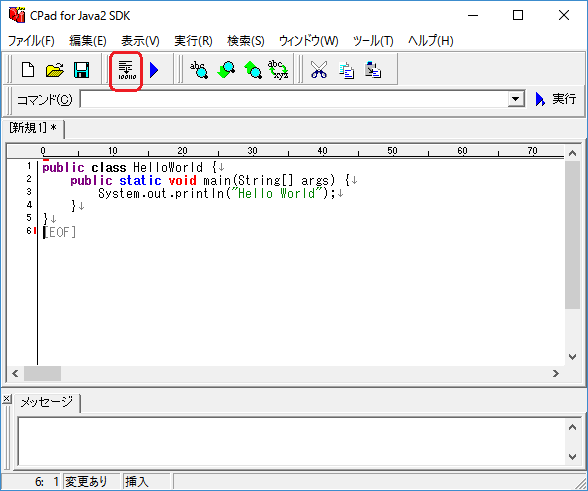Open the find (abc magnifier) tool
588x491 pixels.
coord(199,70)
